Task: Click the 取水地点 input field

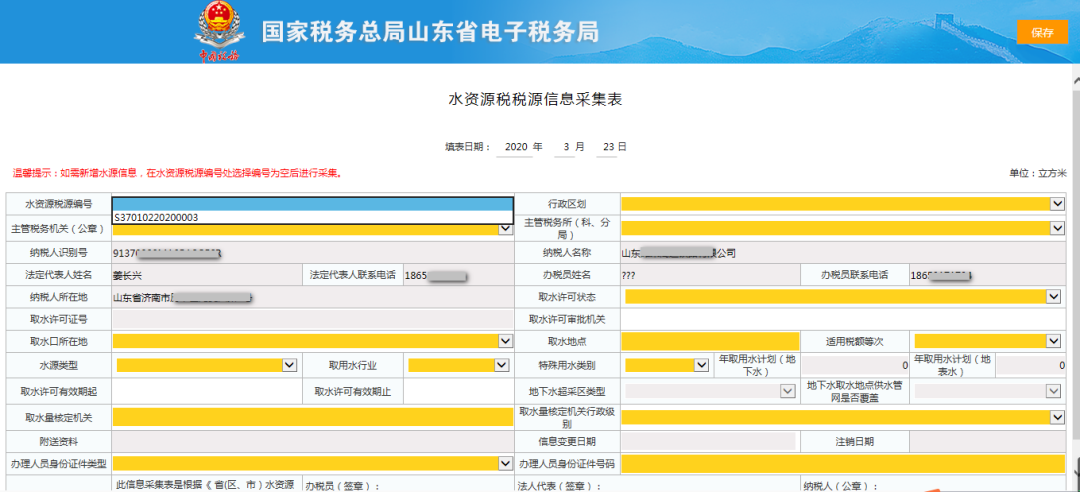Action: tap(709, 341)
